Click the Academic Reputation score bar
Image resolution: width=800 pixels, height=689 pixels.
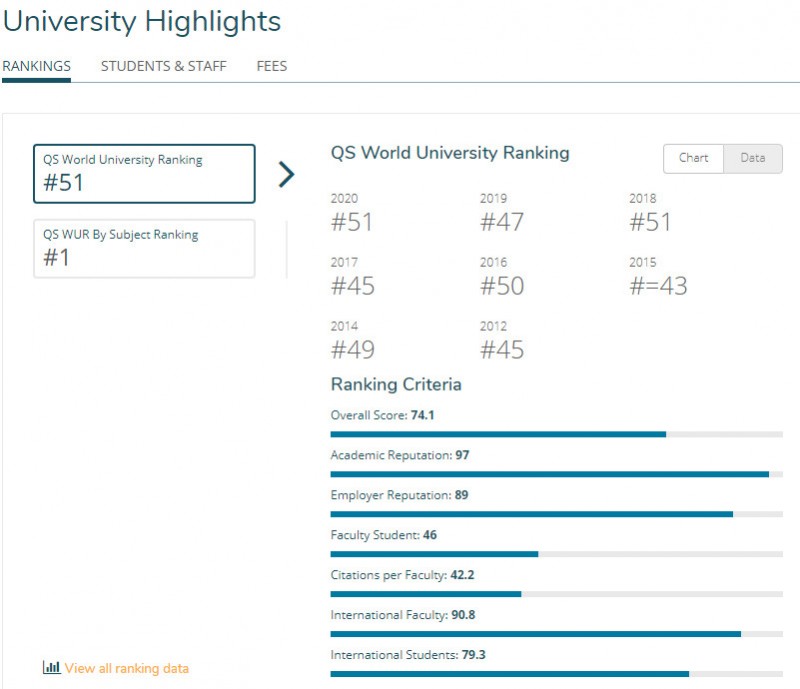556,473
